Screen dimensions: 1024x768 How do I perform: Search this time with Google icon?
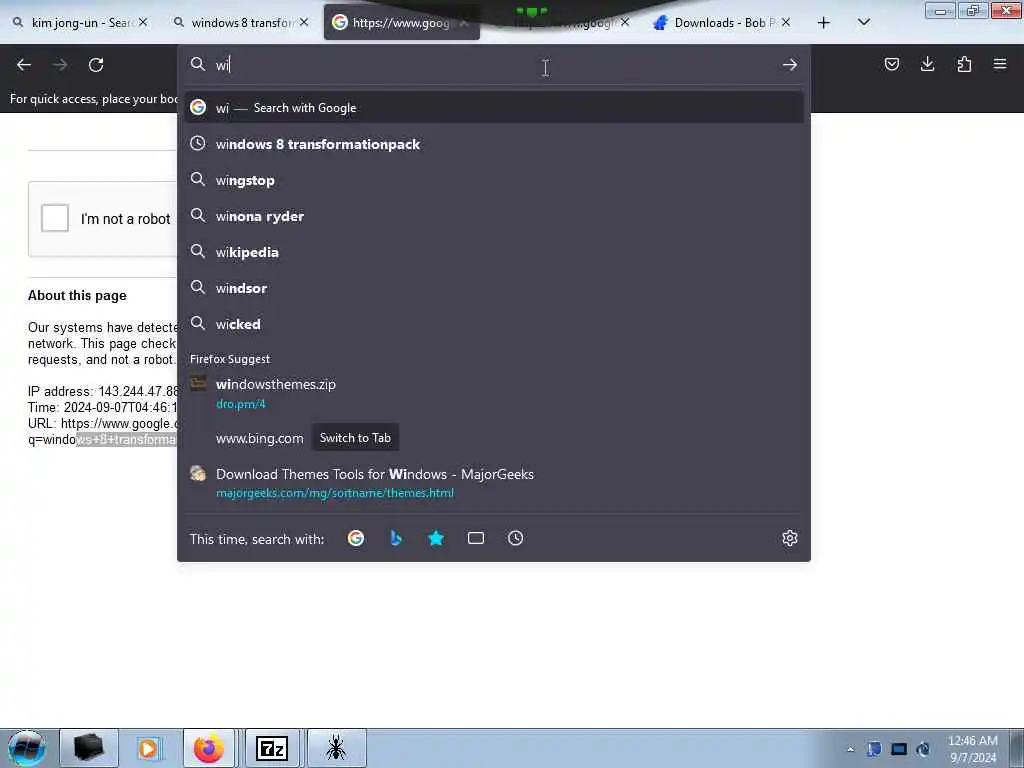[356, 538]
